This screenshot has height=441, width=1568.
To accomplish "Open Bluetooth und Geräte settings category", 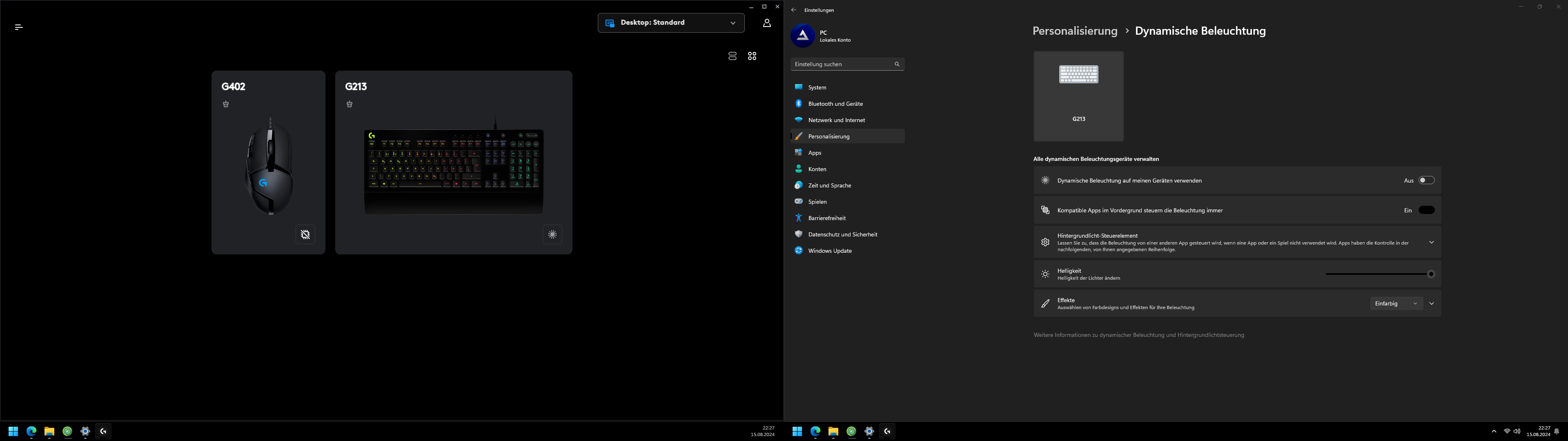I will (x=835, y=104).
